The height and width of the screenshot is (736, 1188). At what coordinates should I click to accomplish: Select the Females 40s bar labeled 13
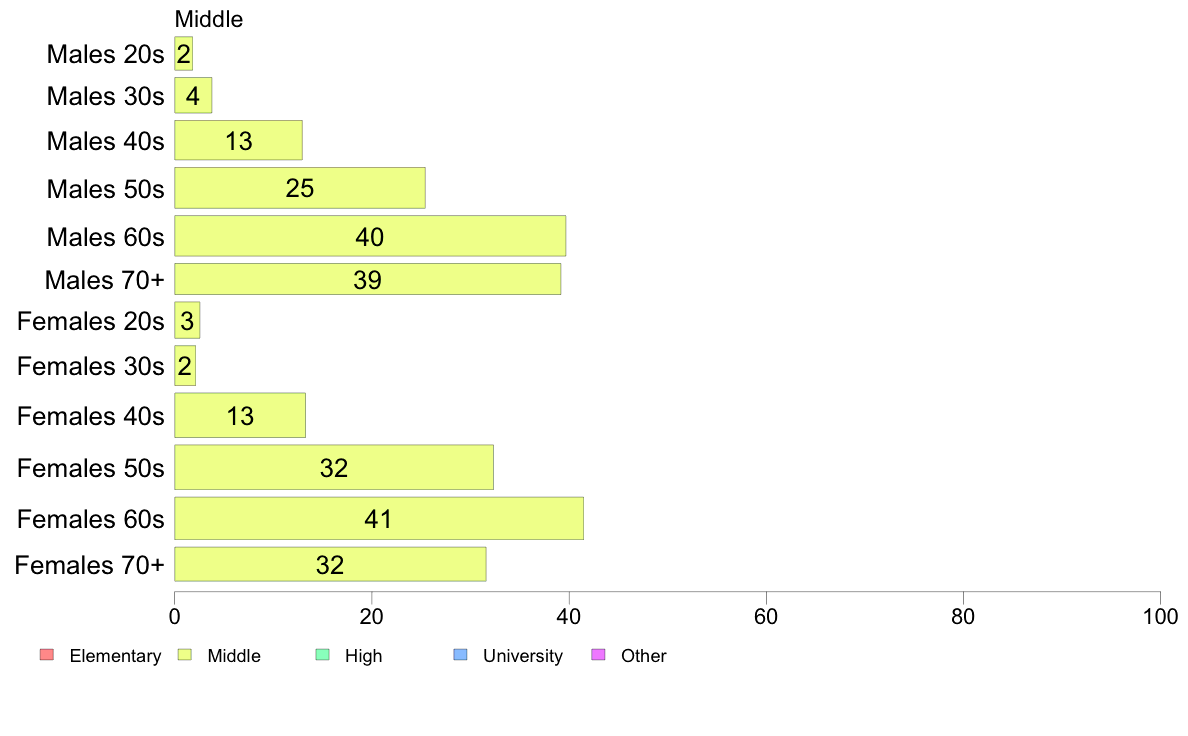coord(240,415)
